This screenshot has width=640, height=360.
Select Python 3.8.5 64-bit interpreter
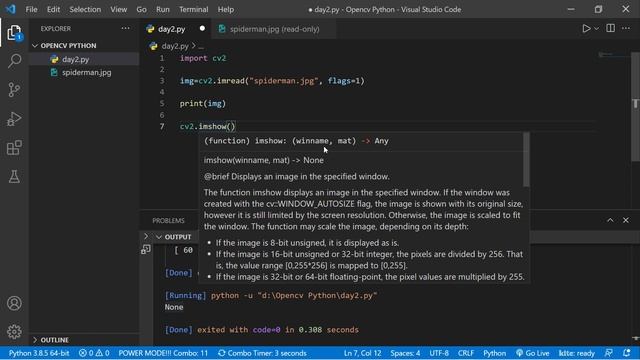39,353
